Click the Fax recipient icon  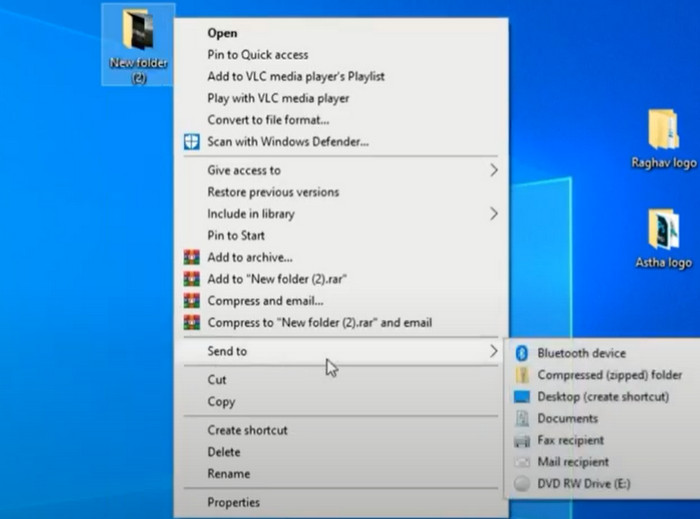point(521,440)
